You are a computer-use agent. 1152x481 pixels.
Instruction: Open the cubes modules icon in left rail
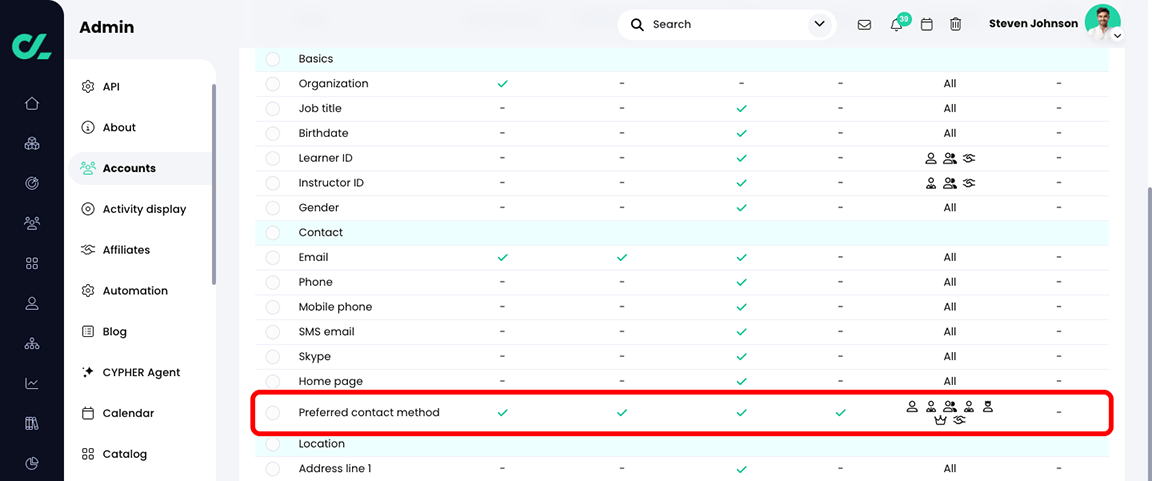[32, 143]
